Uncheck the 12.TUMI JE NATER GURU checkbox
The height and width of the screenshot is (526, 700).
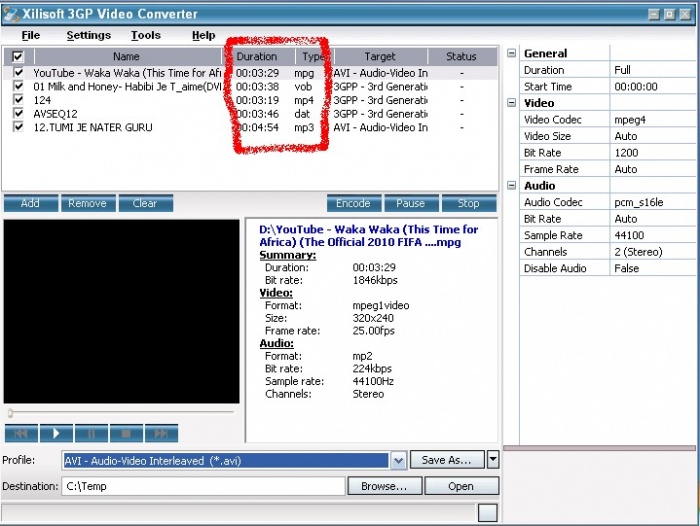18,127
